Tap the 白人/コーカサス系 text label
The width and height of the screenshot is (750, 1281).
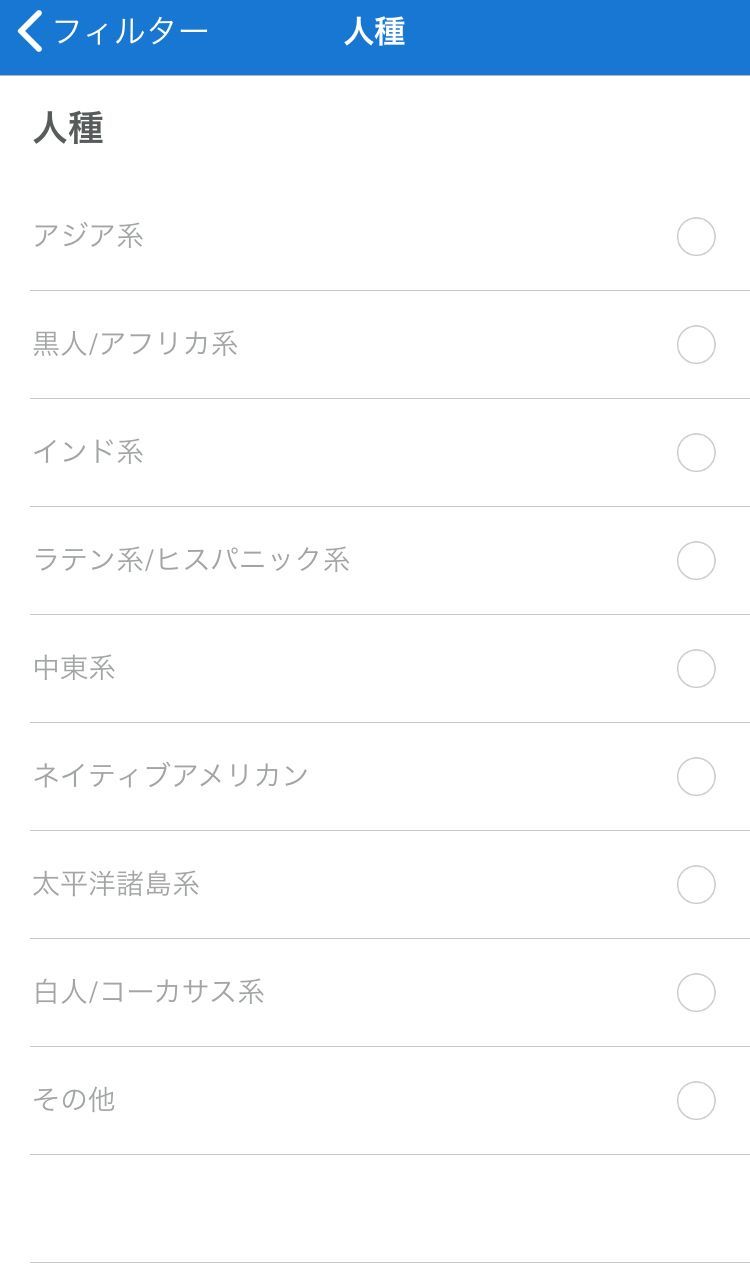pyautogui.click(x=148, y=992)
